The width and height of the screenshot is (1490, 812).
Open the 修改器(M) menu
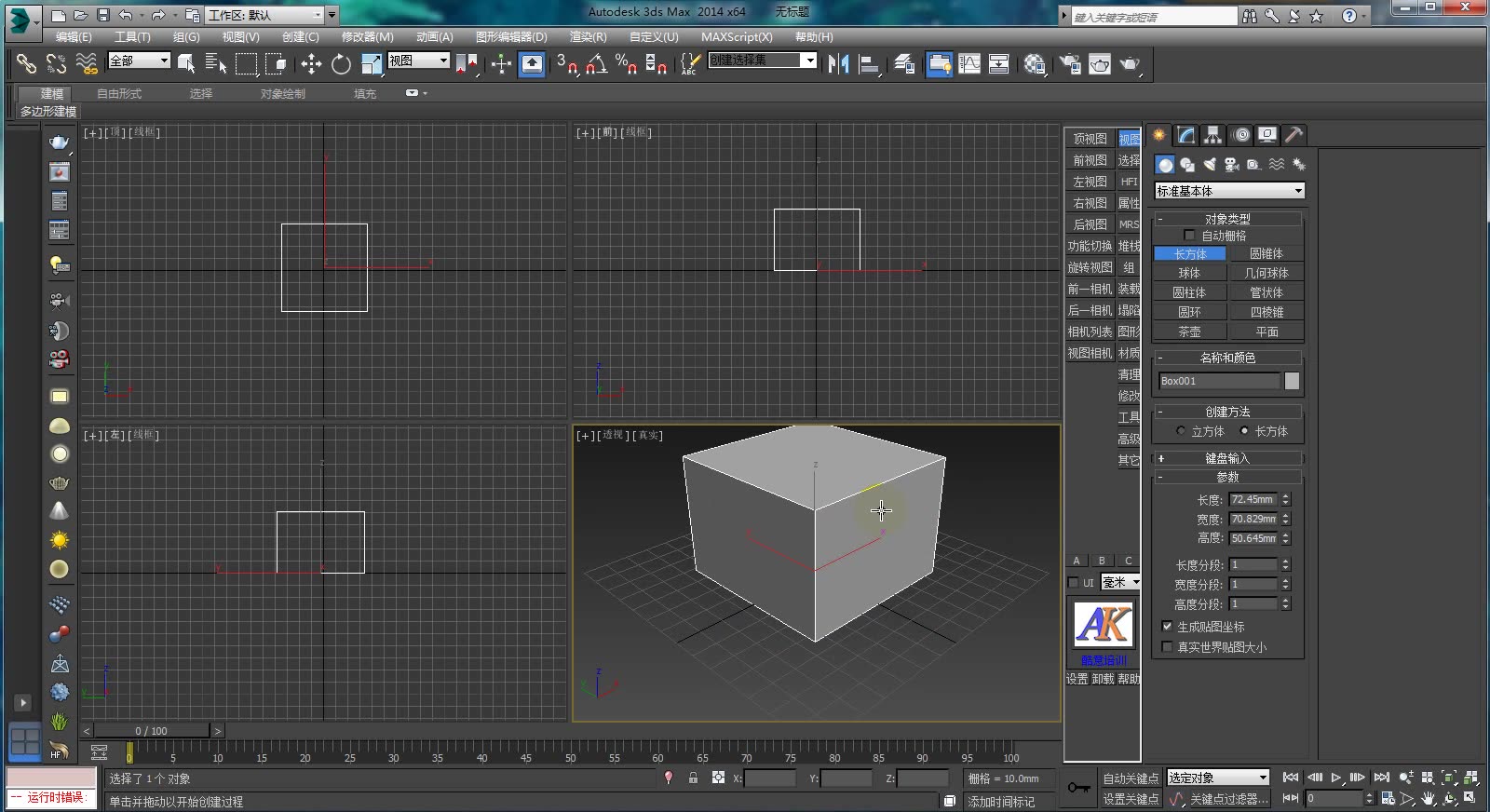(367, 37)
